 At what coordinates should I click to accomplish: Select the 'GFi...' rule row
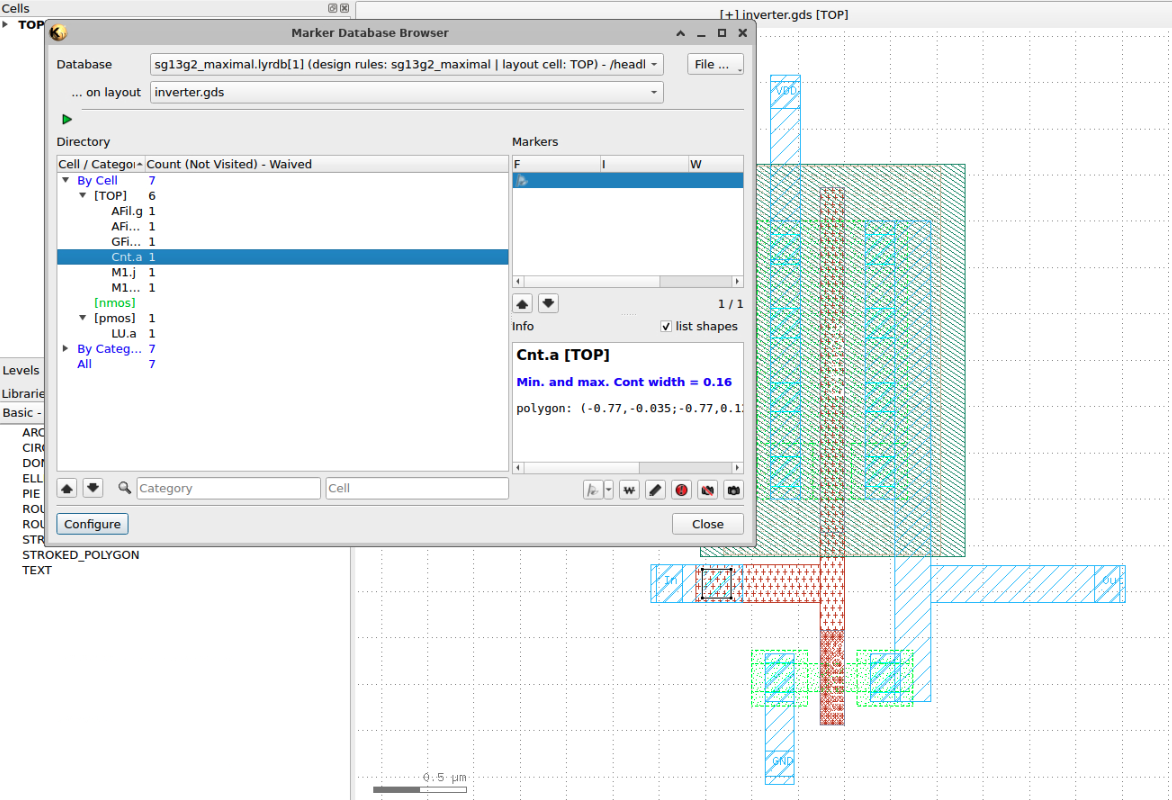[x=283, y=241]
